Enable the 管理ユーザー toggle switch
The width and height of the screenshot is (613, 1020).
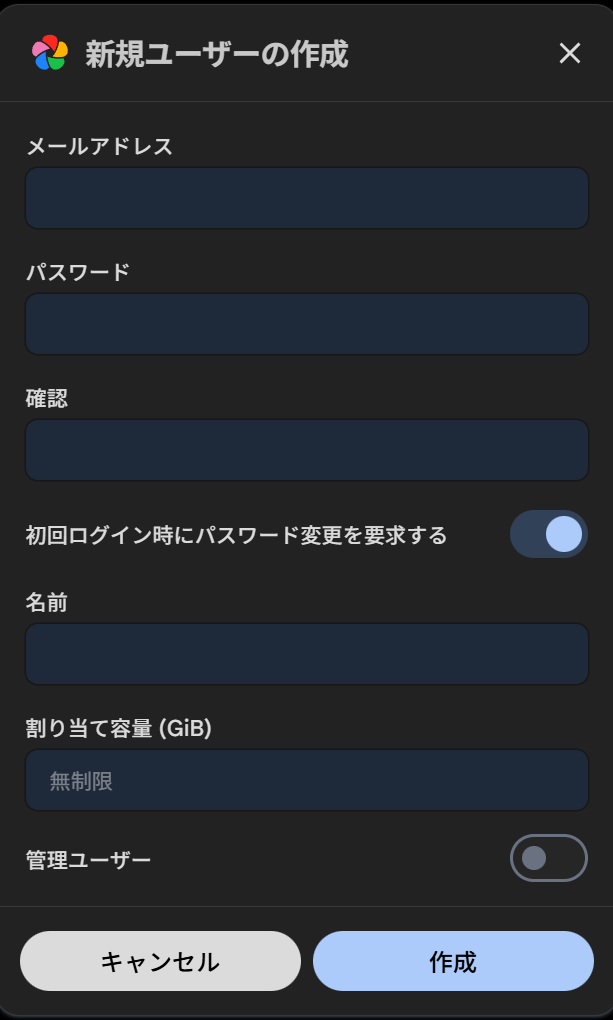[x=548, y=858]
